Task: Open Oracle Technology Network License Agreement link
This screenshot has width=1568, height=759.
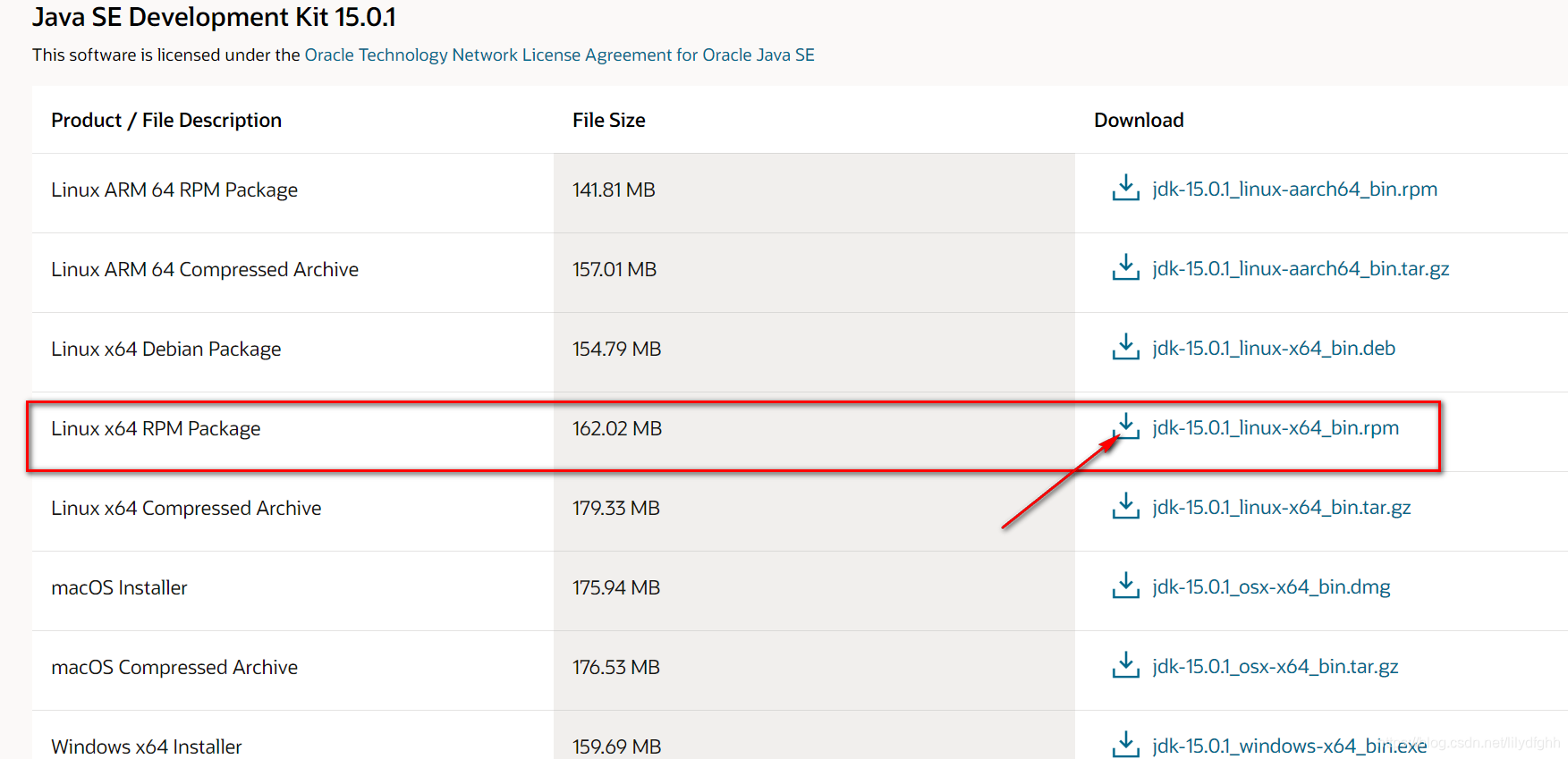Action: (560, 55)
